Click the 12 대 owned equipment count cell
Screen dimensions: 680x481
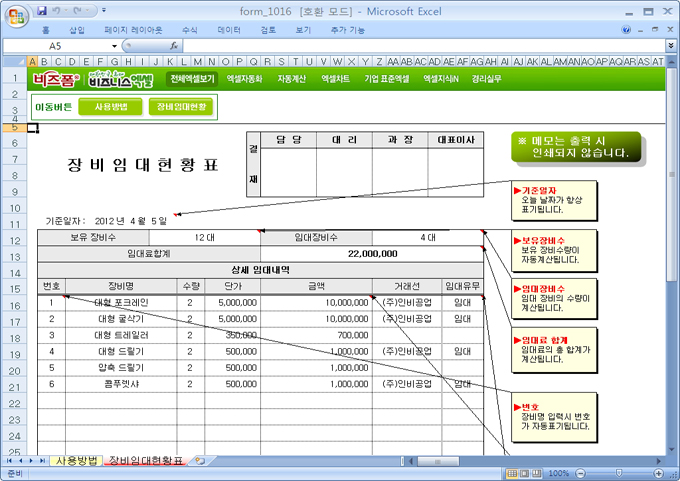coord(204,238)
